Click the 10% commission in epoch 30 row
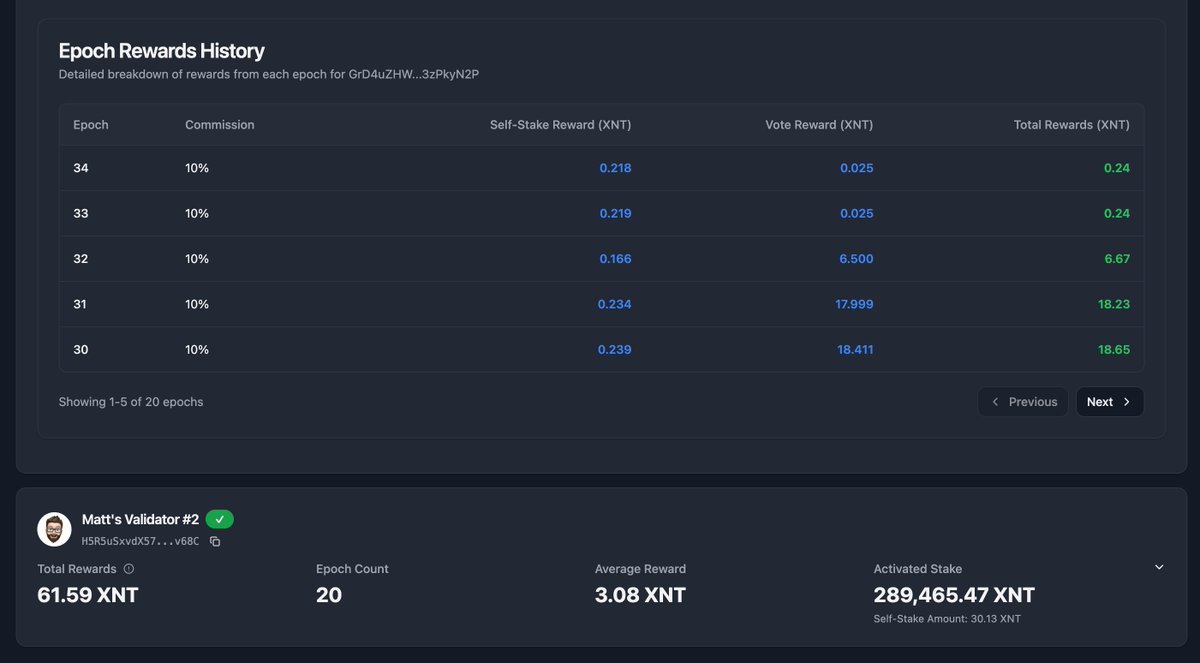The height and width of the screenshot is (663, 1200). pos(197,350)
